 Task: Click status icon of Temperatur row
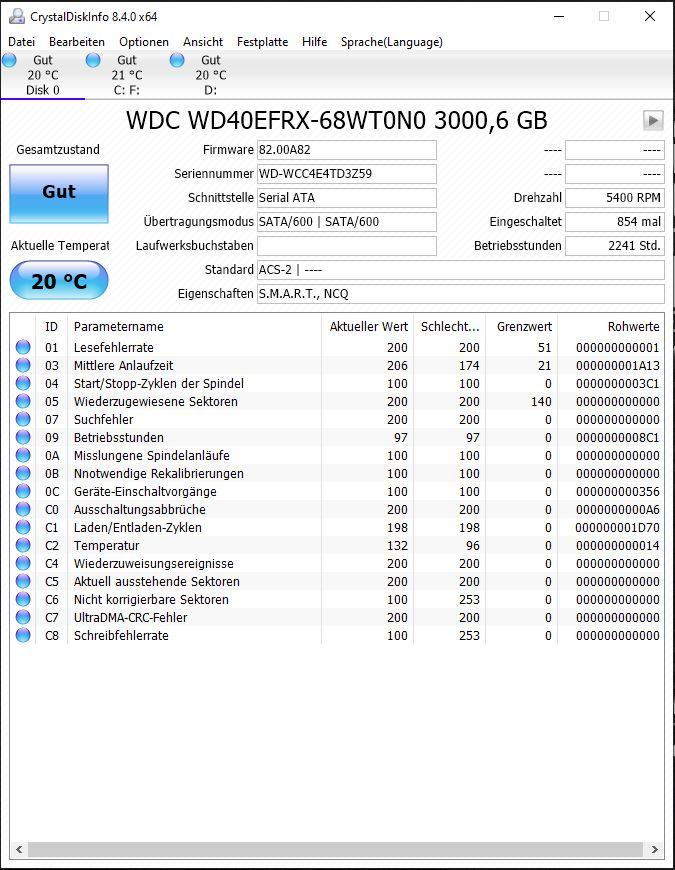tap(23, 545)
